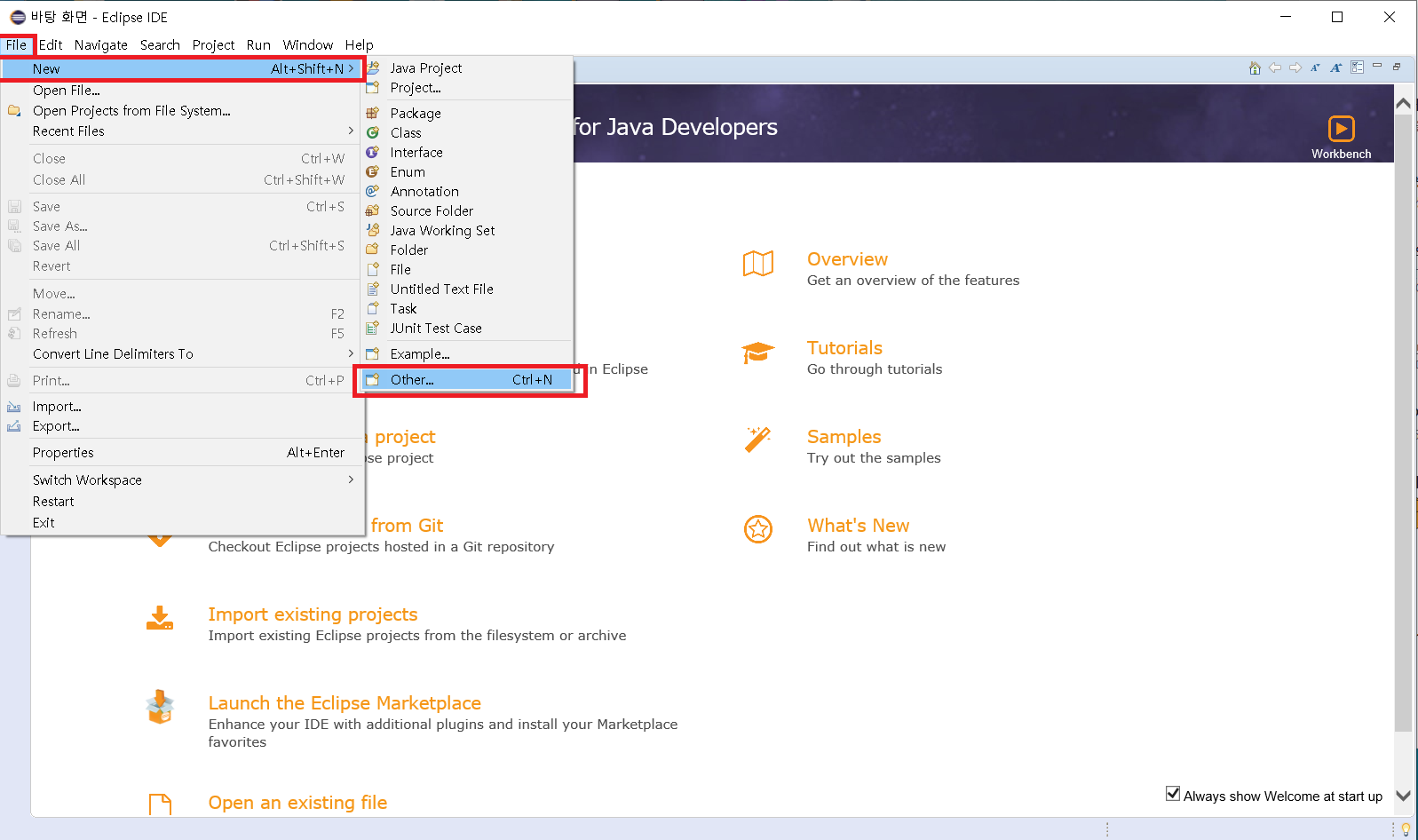Image resolution: width=1418 pixels, height=840 pixels.
Task: Open the Tutorials link
Action: pos(844,348)
